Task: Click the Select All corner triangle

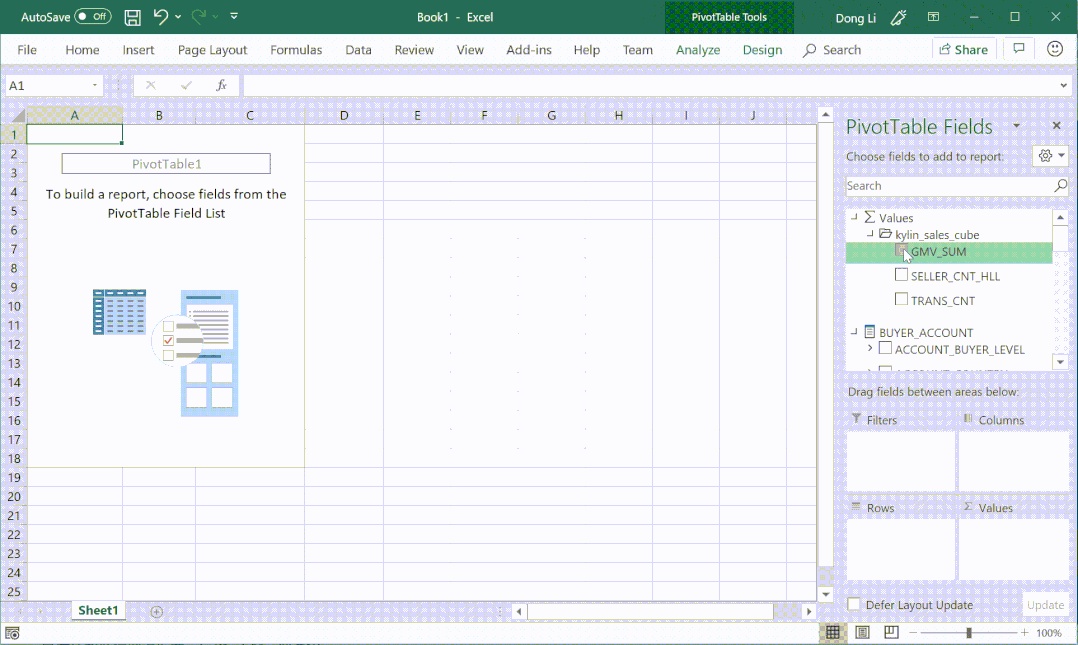Action: coord(18,116)
